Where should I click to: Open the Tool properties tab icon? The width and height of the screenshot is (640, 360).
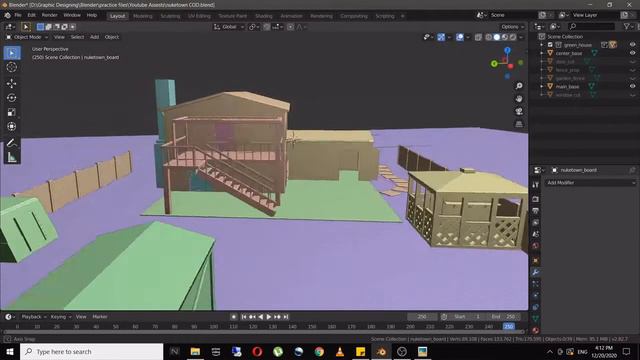tap(536, 185)
